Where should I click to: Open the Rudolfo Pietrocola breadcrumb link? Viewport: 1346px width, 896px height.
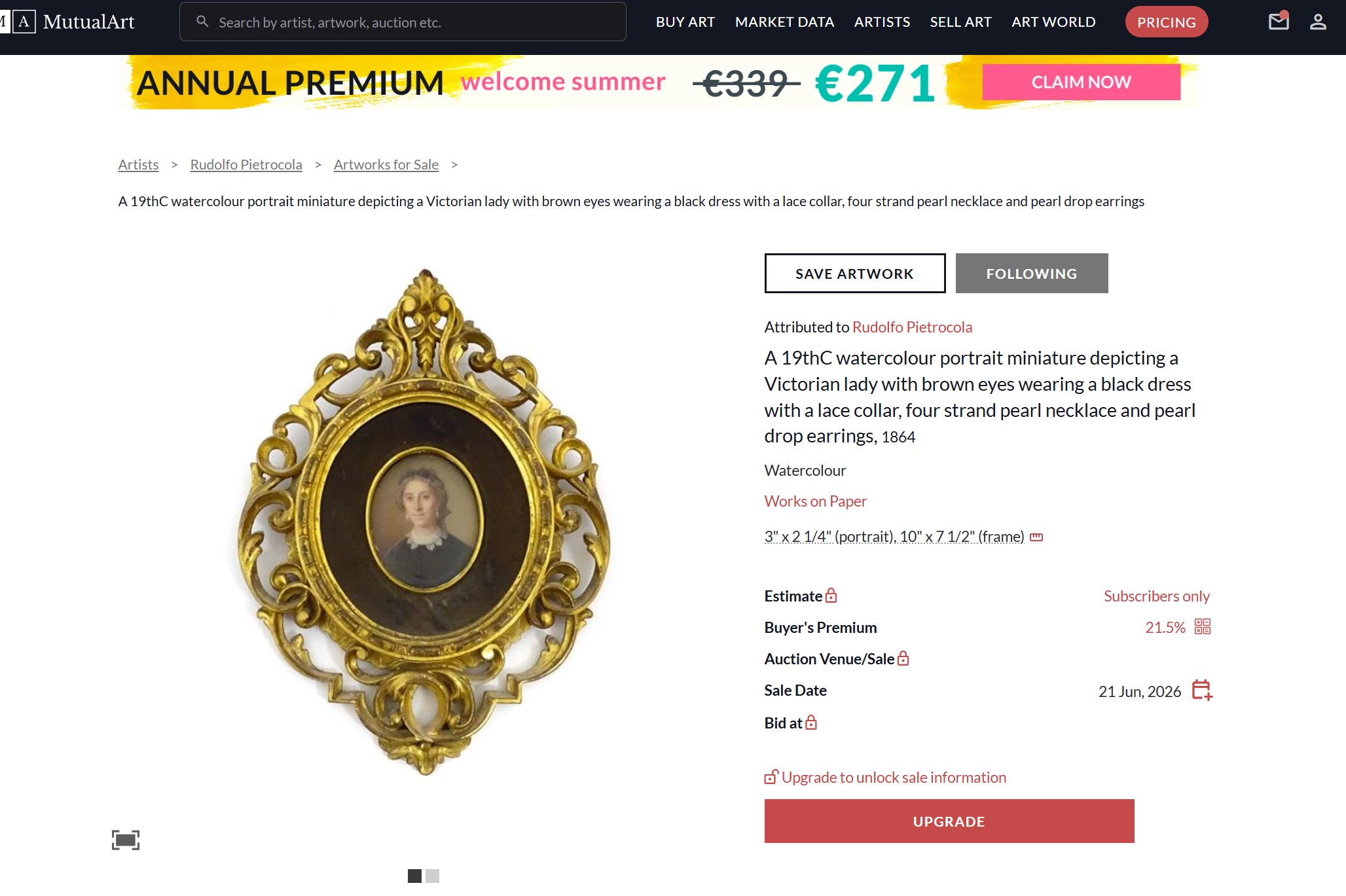246,164
